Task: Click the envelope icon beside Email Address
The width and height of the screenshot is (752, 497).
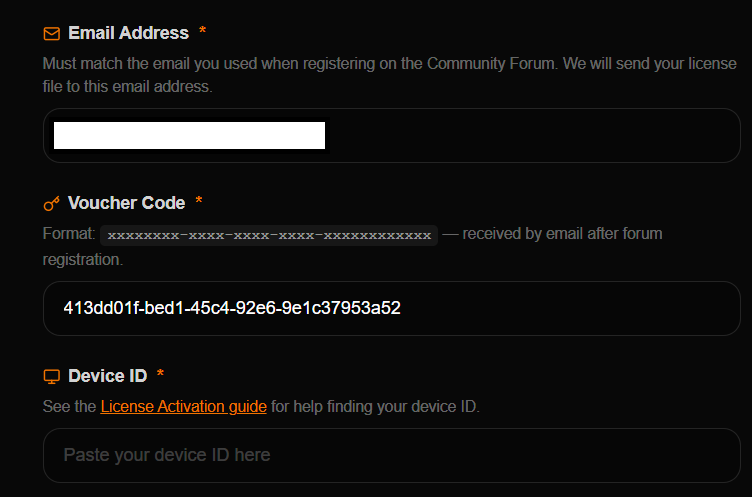Action: (x=52, y=34)
